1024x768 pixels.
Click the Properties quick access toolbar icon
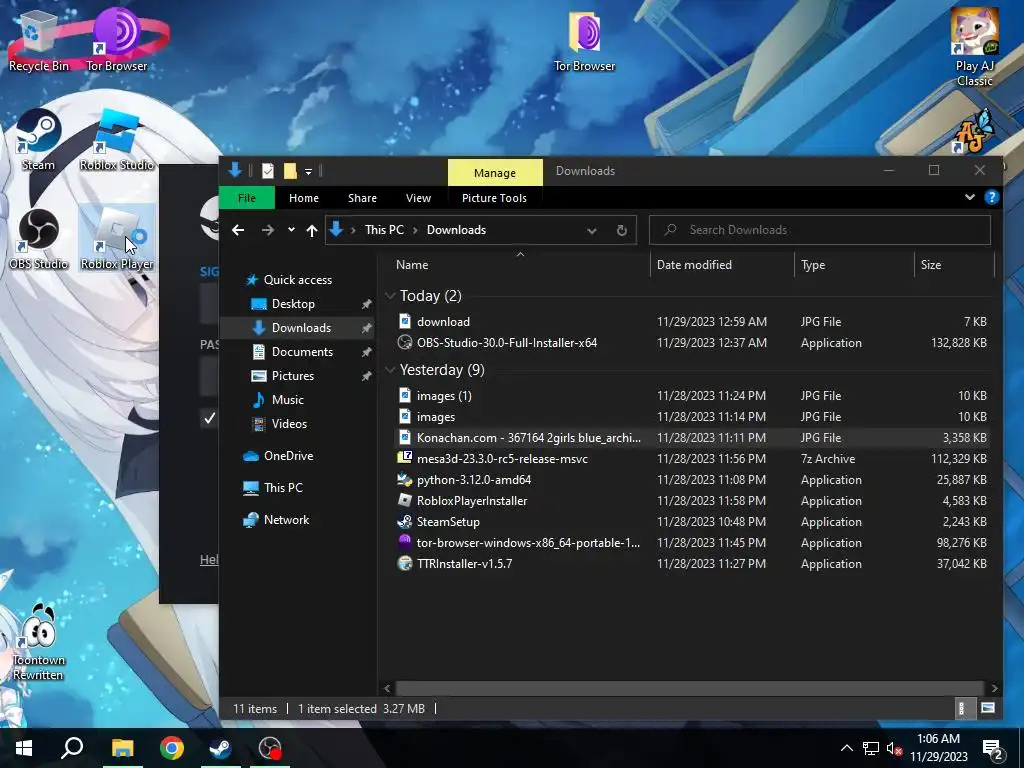click(x=268, y=171)
